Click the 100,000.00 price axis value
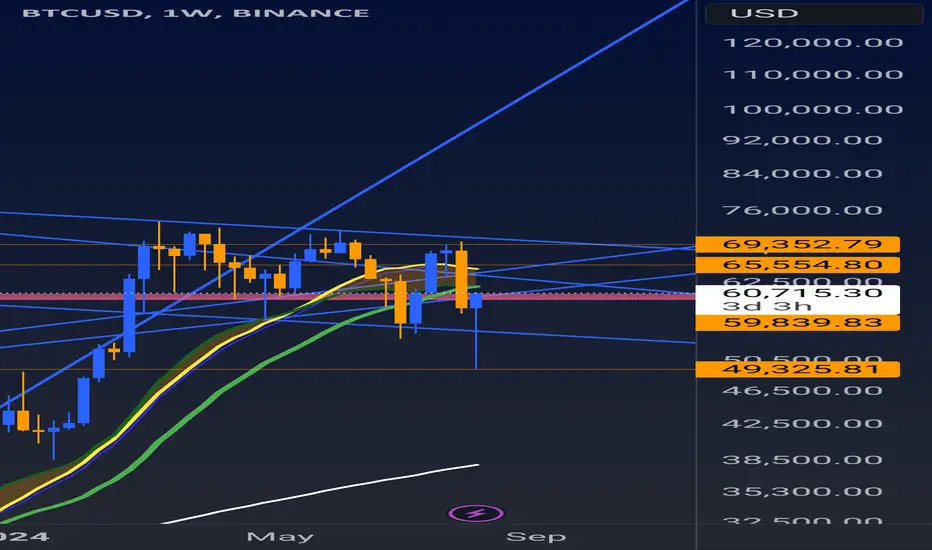The width and height of the screenshot is (932, 550). click(813, 109)
